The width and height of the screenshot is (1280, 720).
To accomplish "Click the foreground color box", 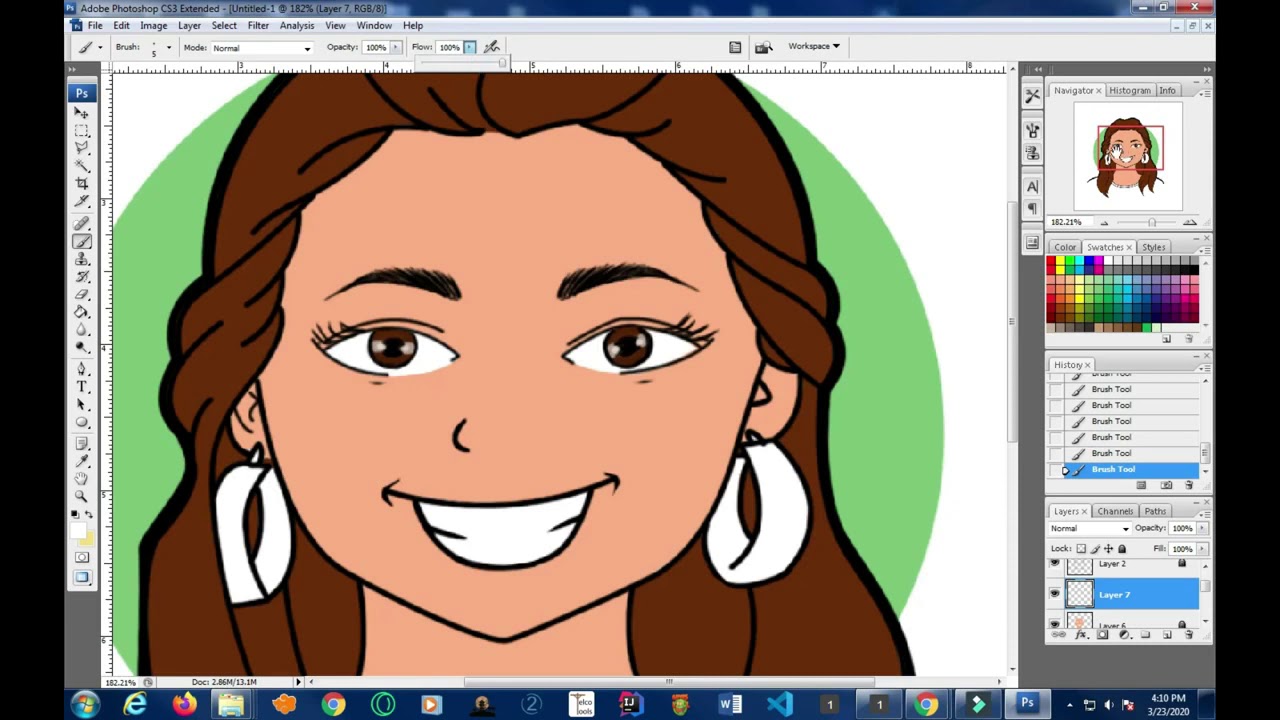I will [x=78, y=530].
